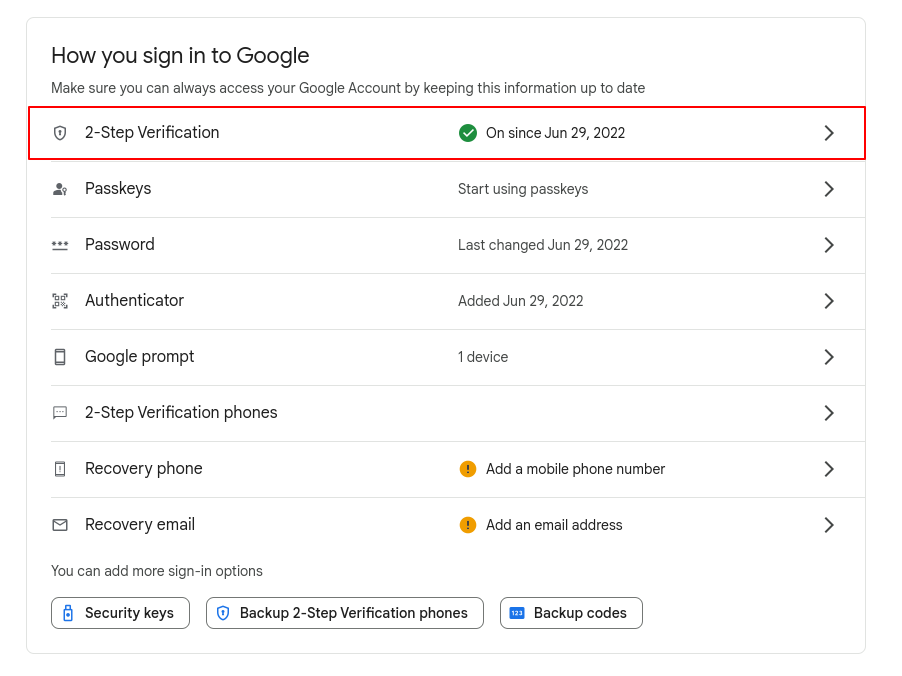
Task: Click "Add a mobile phone number" text
Action: point(575,469)
